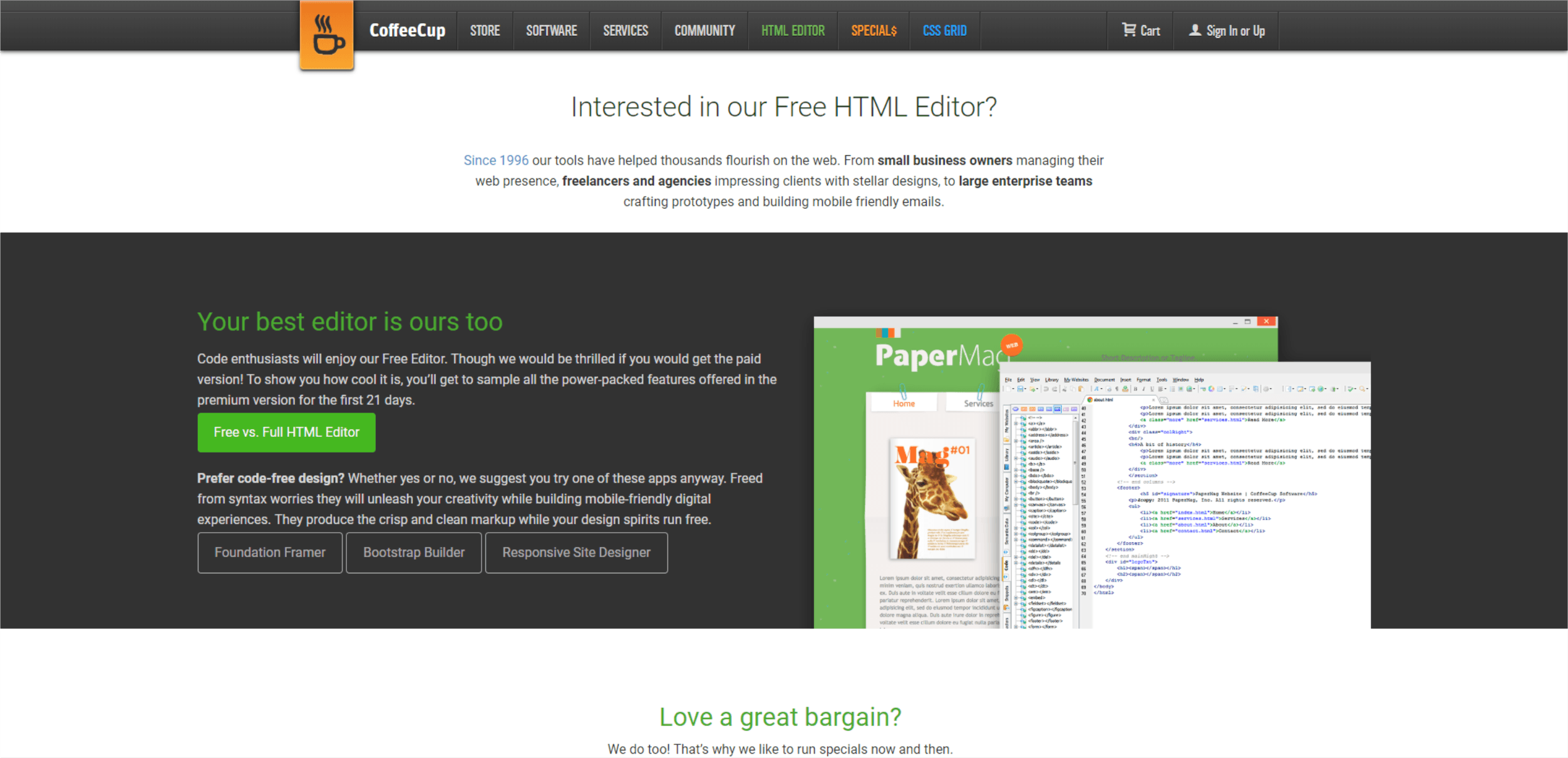Click the Home tab in PaperMag preview
1568x758 pixels.
(x=904, y=404)
